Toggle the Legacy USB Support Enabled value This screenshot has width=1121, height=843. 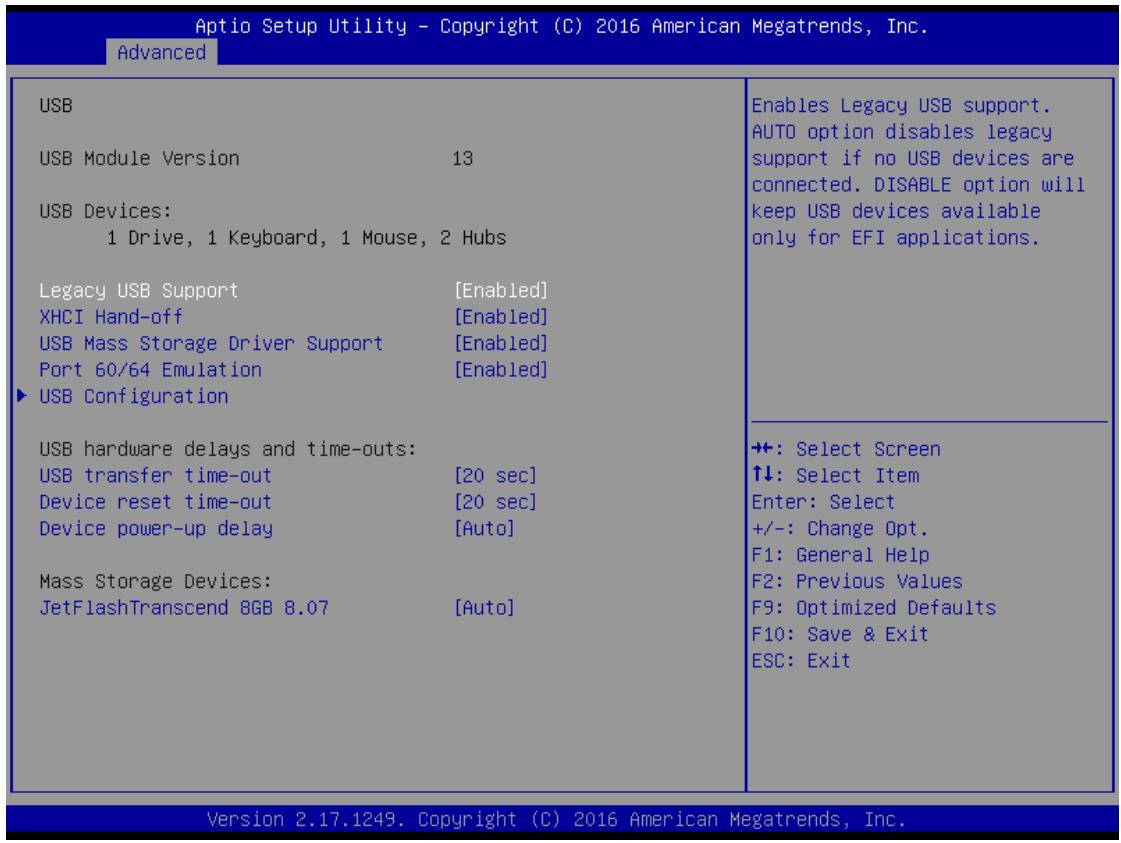coord(500,290)
